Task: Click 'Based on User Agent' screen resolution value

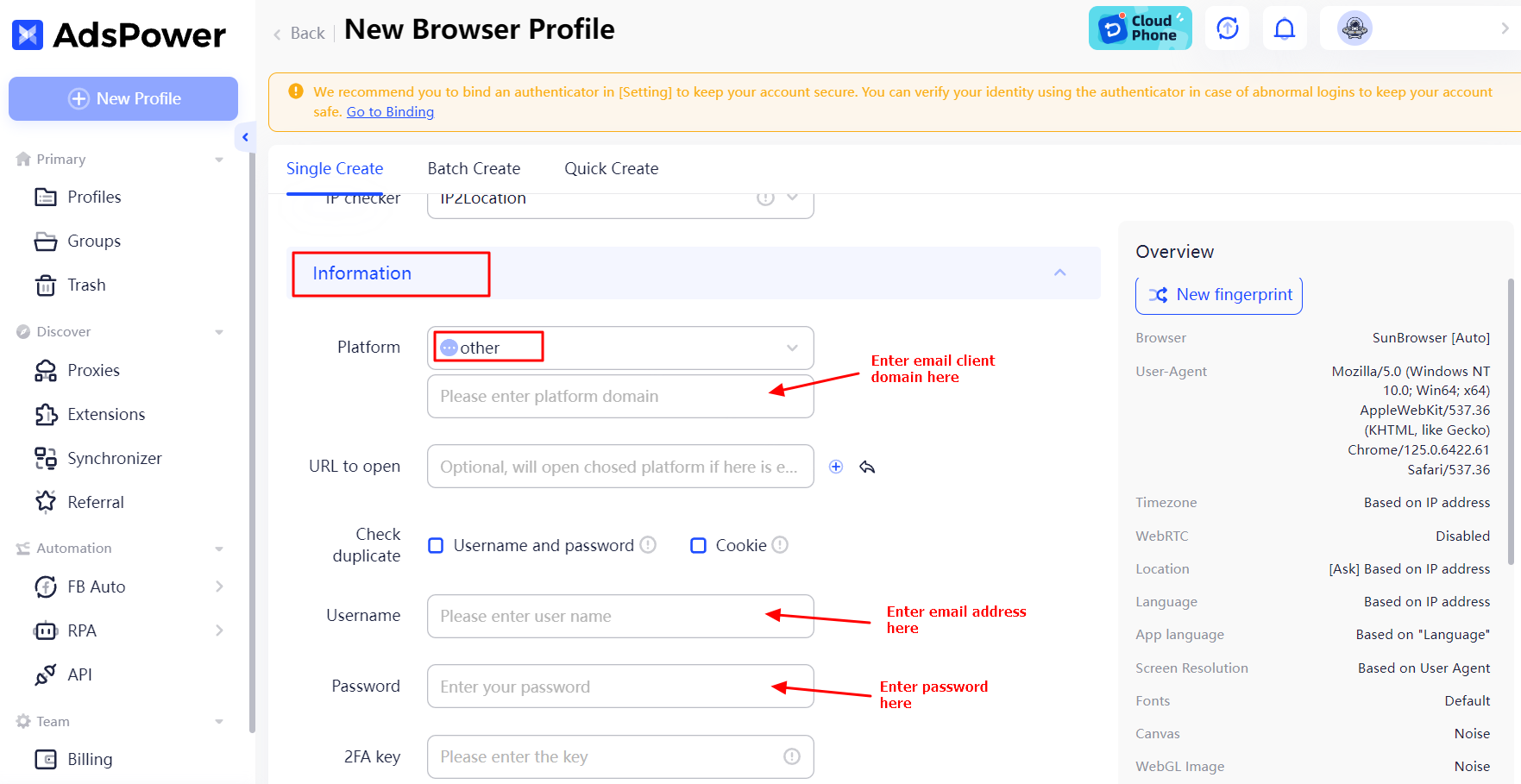Action: (x=1424, y=668)
